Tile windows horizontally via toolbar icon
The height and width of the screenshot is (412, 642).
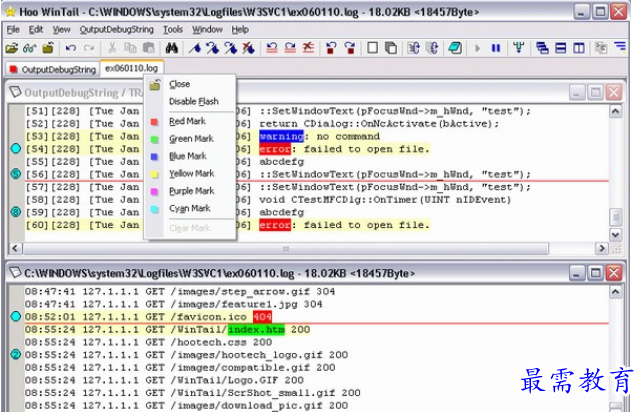(561, 48)
